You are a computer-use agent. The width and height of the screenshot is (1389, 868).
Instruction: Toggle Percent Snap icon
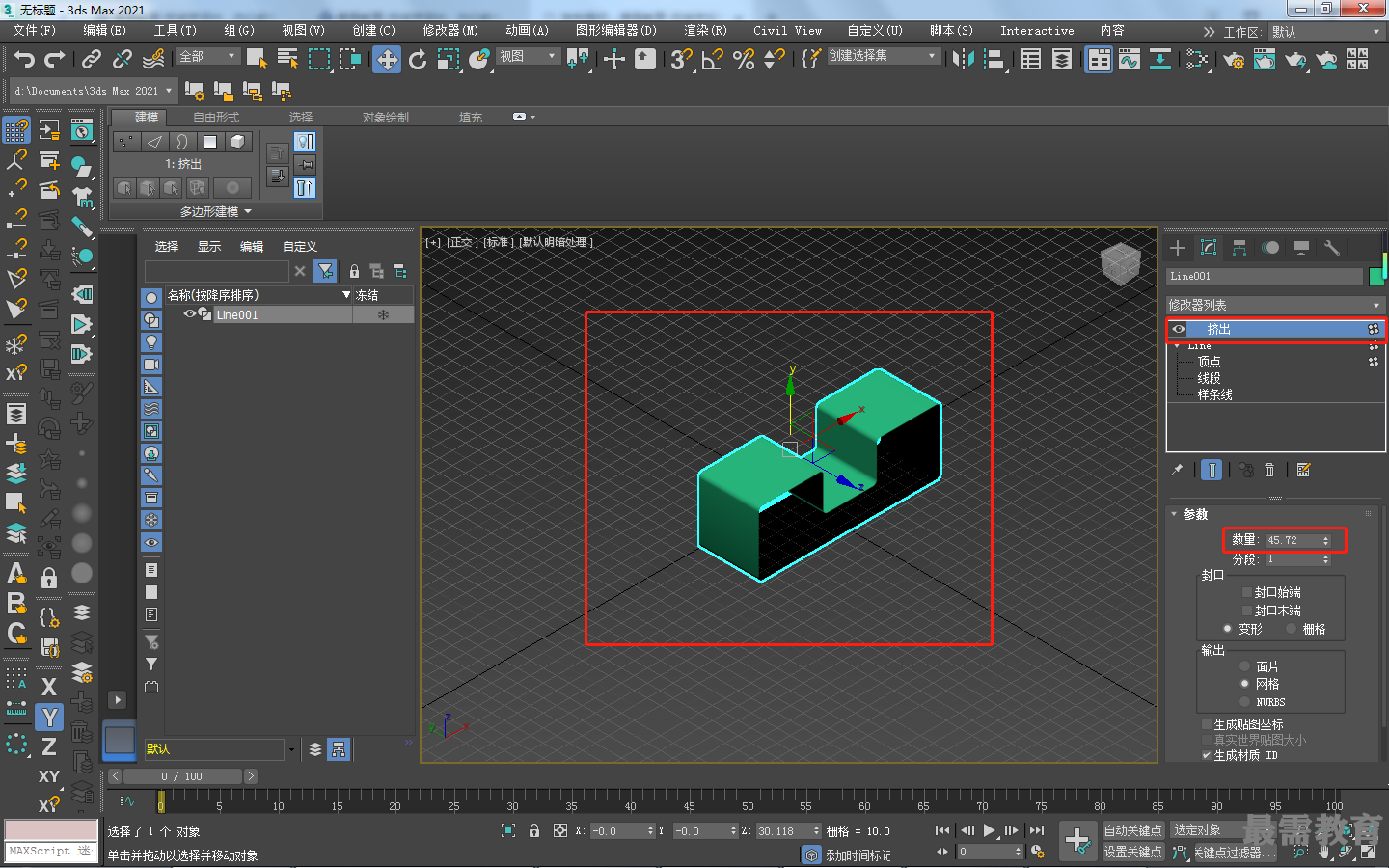point(744,60)
